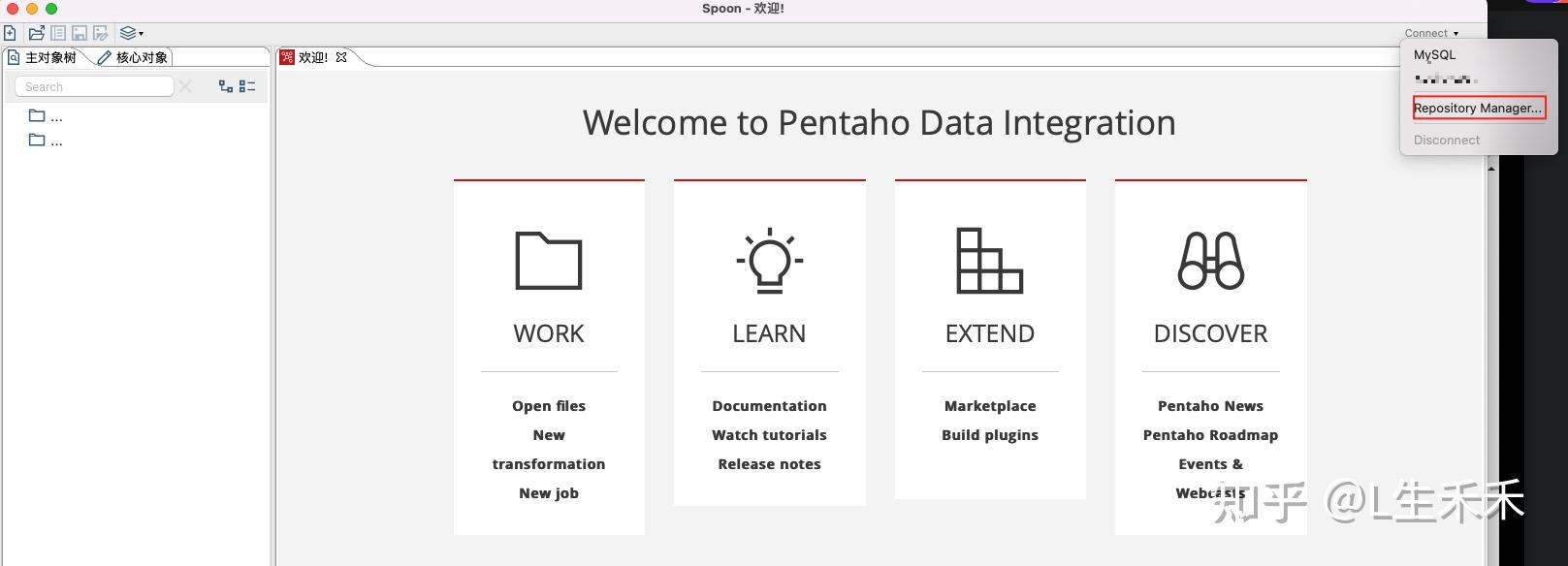Click the explore repository toolbar icon
The image size is (1568, 566).
pyautogui.click(x=58, y=33)
